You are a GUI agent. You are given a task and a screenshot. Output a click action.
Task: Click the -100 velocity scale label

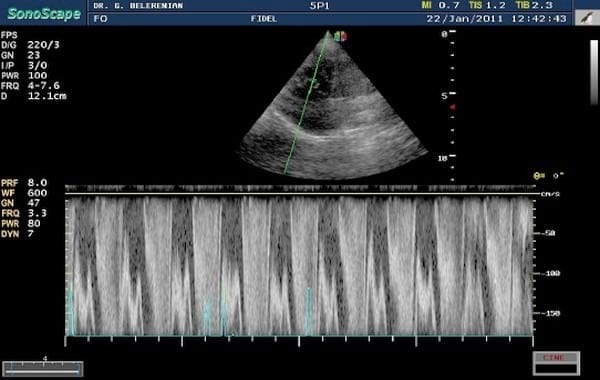point(550,273)
